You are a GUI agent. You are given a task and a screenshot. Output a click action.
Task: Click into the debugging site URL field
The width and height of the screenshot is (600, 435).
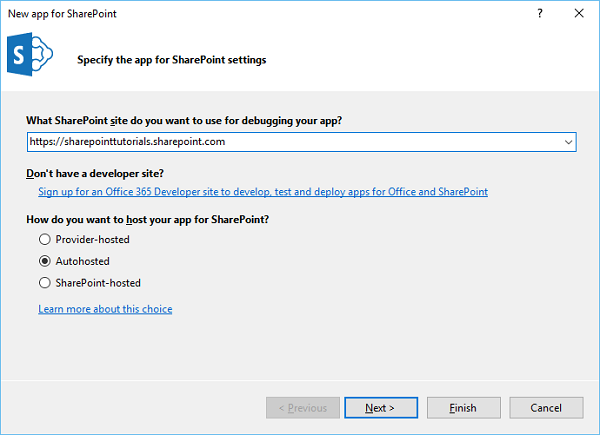(290, 142)
